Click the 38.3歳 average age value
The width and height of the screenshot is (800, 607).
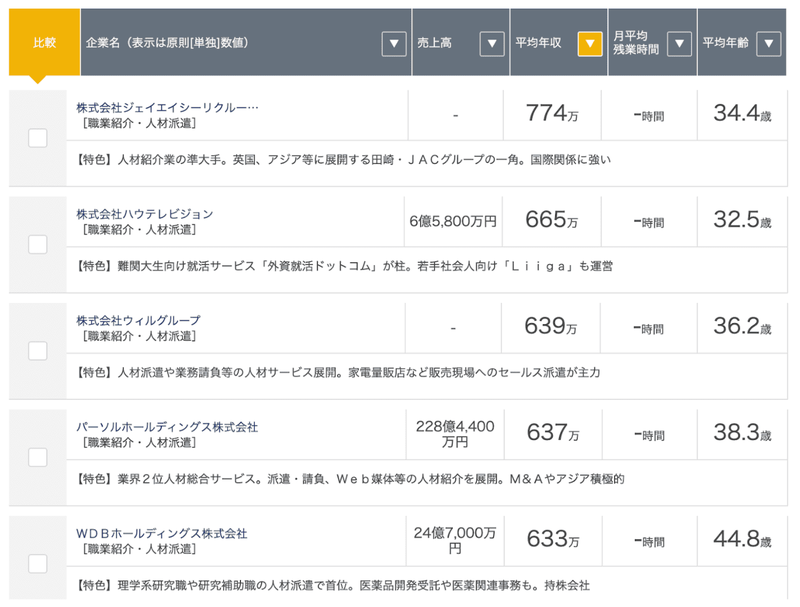(742, 433)
